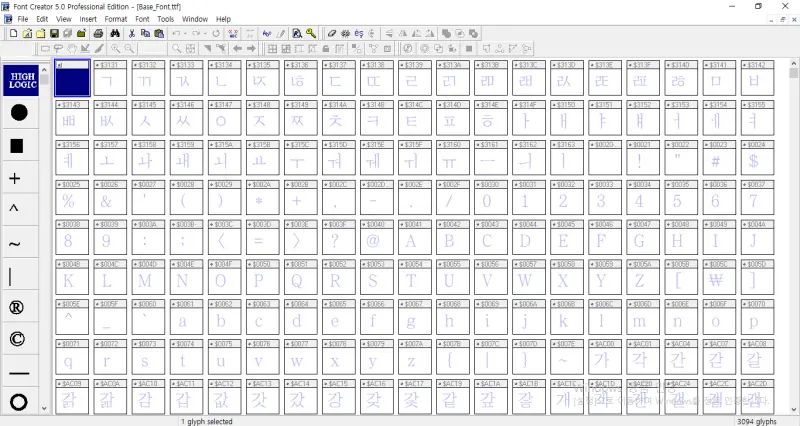Open the undo history dropdown arrow
The height and width of the screenshot is (426, 800).
(187, 33)
